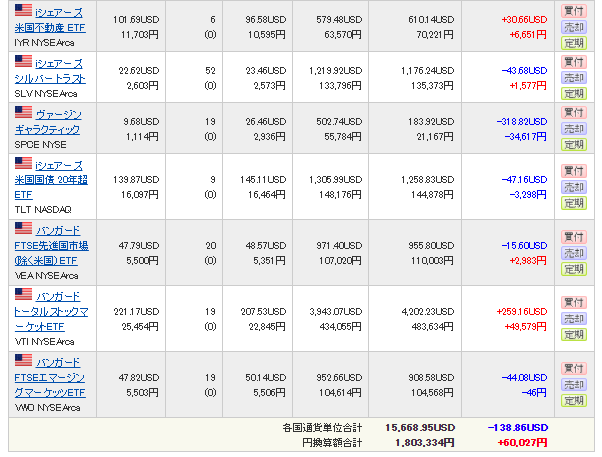Image resolution: width=602 pixels, height=457 pixels.
Task: Select the IYR NYSE Arca ticker text
Action: click(44, 43)
